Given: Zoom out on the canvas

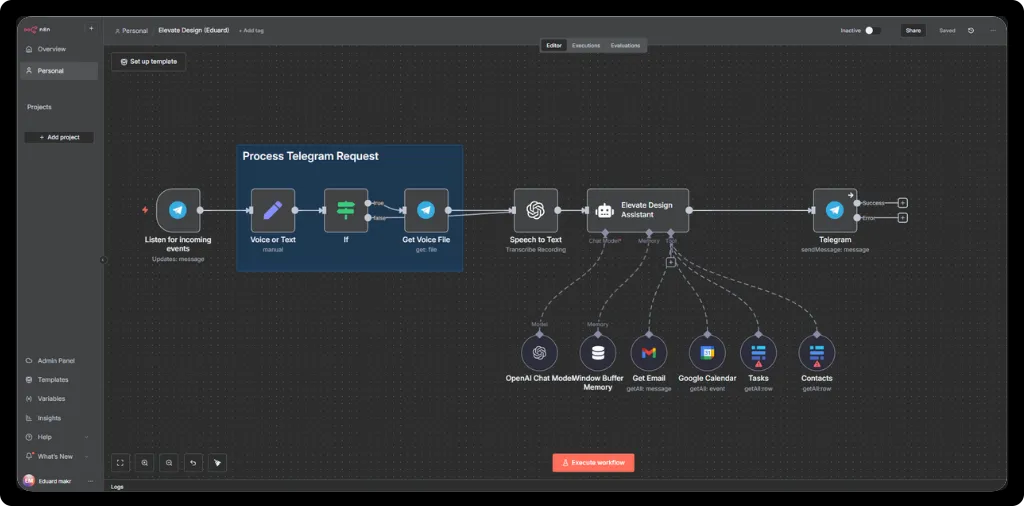Looking at the screenshot, I should pos(168,462).
